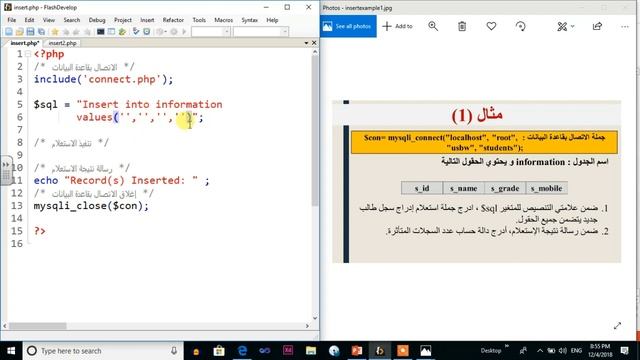Open the command prompt black window icon

[x=100, y=31]
